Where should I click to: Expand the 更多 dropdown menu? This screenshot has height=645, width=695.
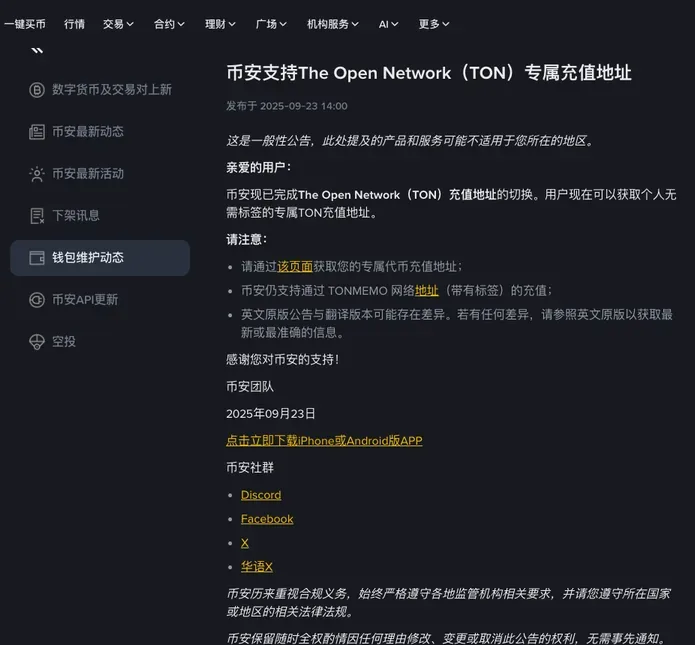pyautogui.click(x=434, y=24)
